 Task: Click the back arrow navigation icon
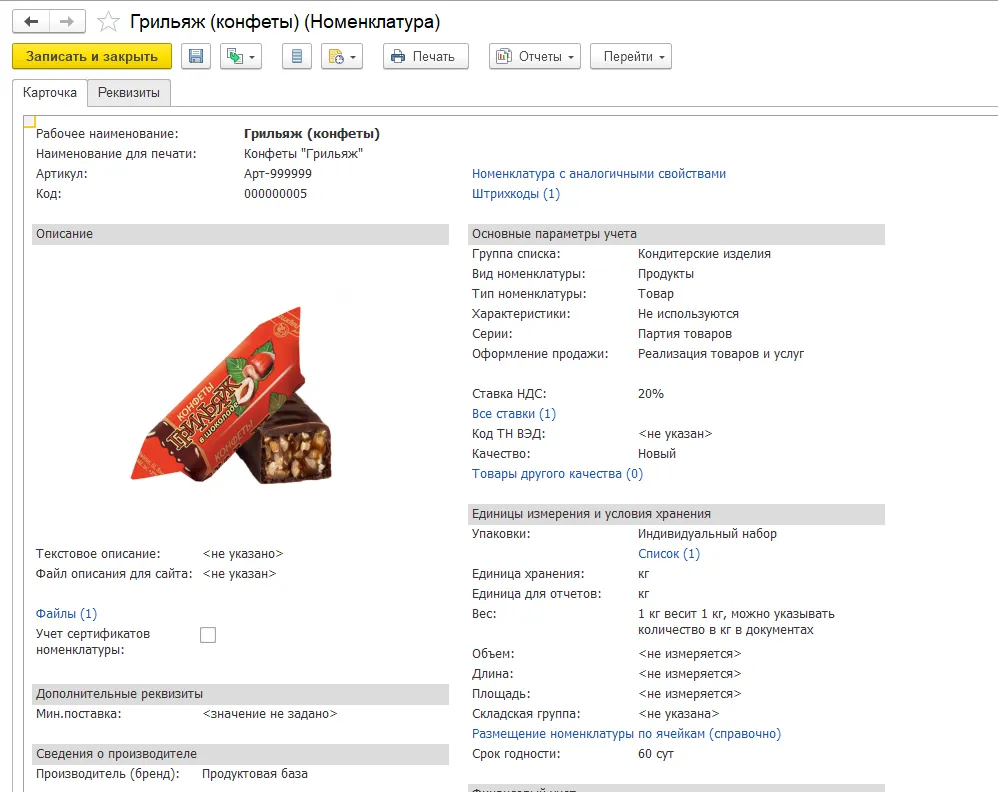pos(31,22)
